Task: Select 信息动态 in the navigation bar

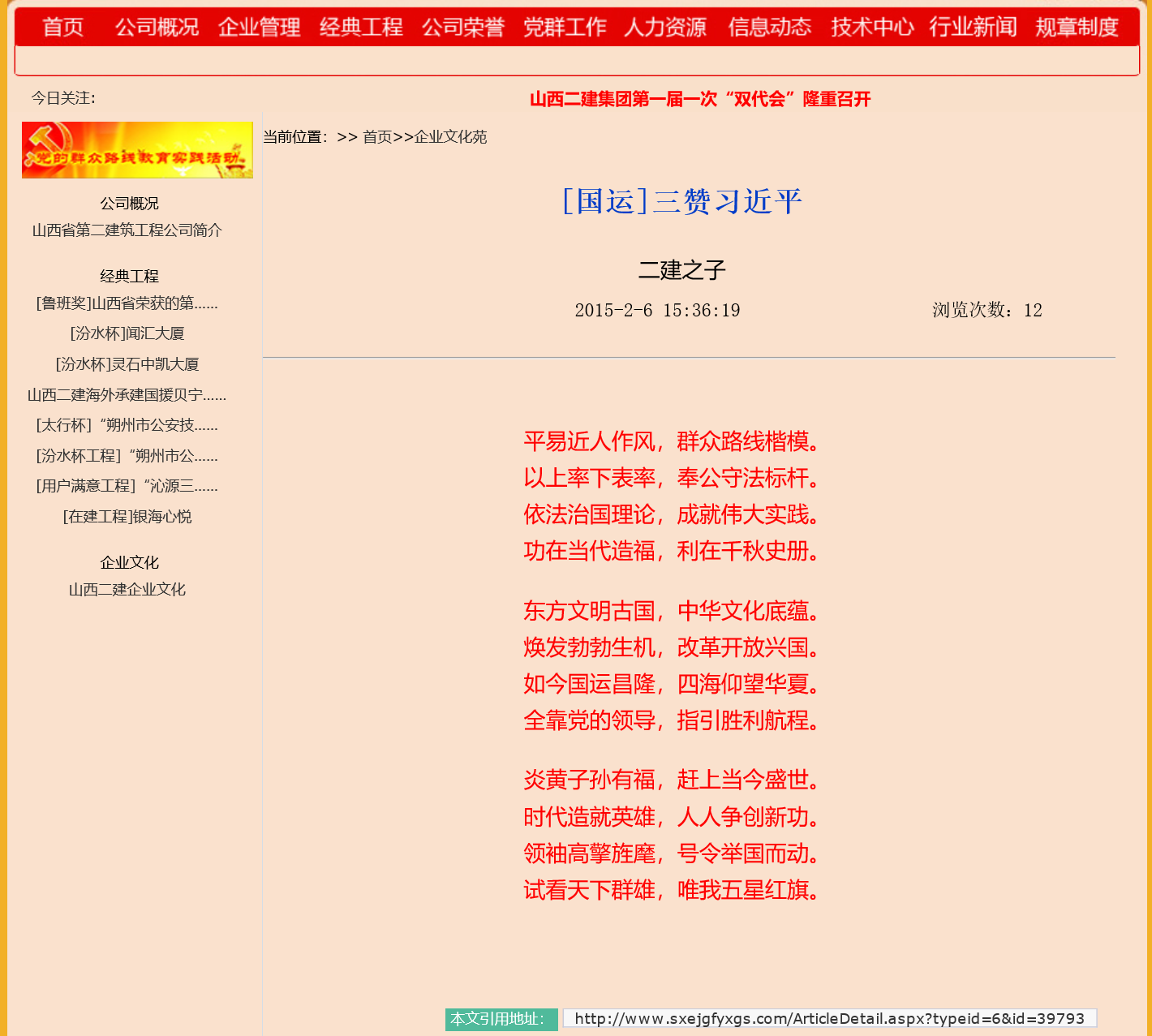Action: [x=769, y=28]
